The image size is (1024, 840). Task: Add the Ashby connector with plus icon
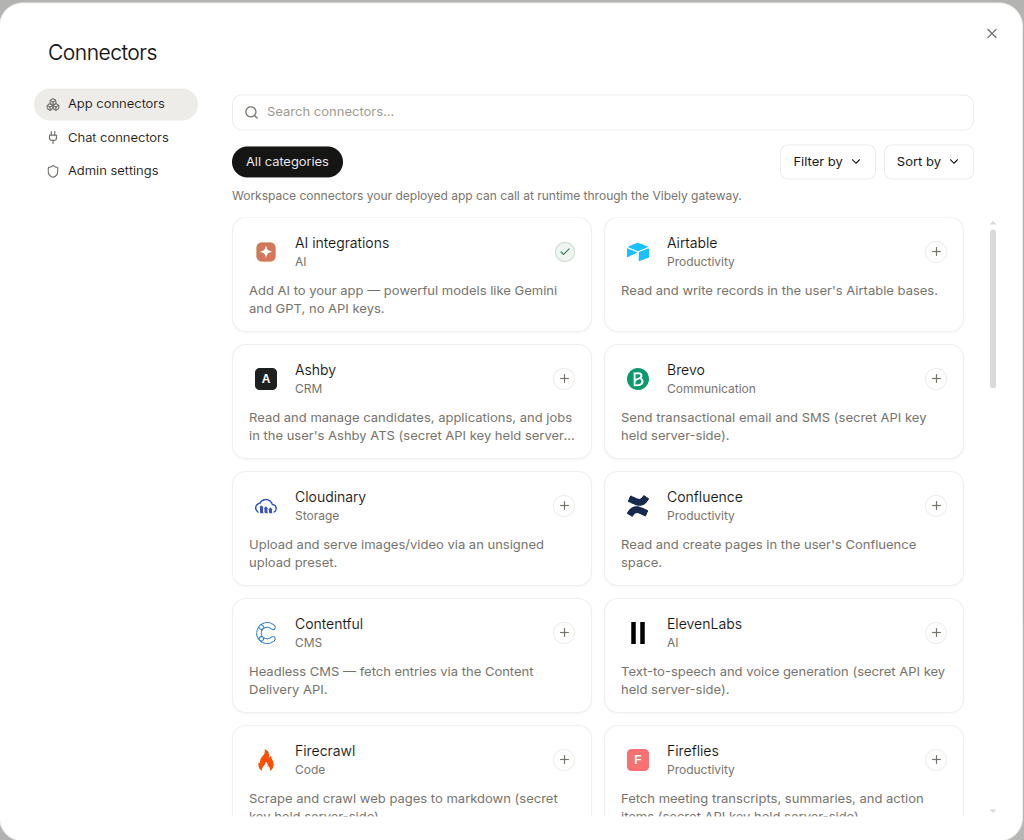(x=564, y=379)
